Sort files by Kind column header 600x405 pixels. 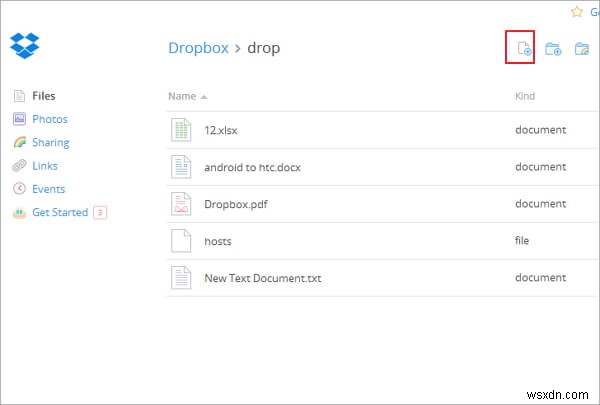point(525,96)
